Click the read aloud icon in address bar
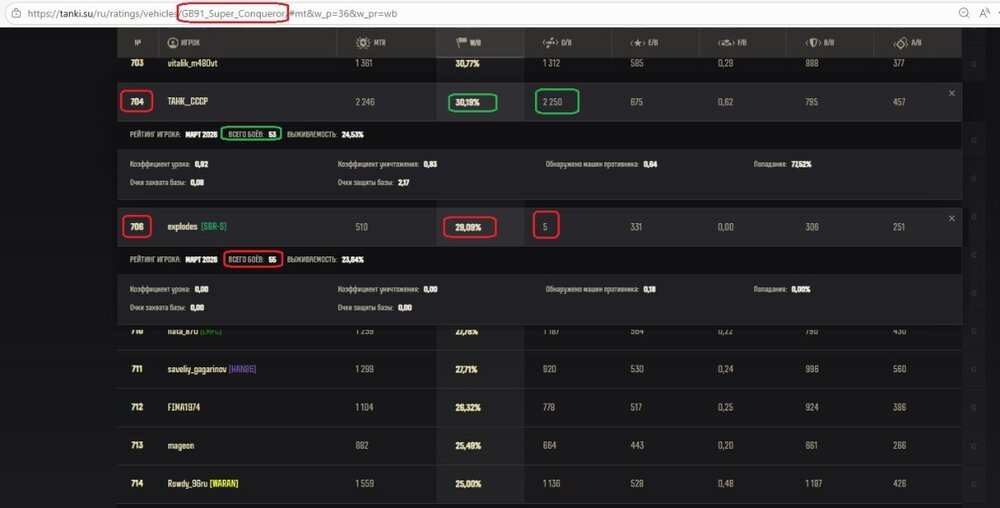 [x=985, y=13]
